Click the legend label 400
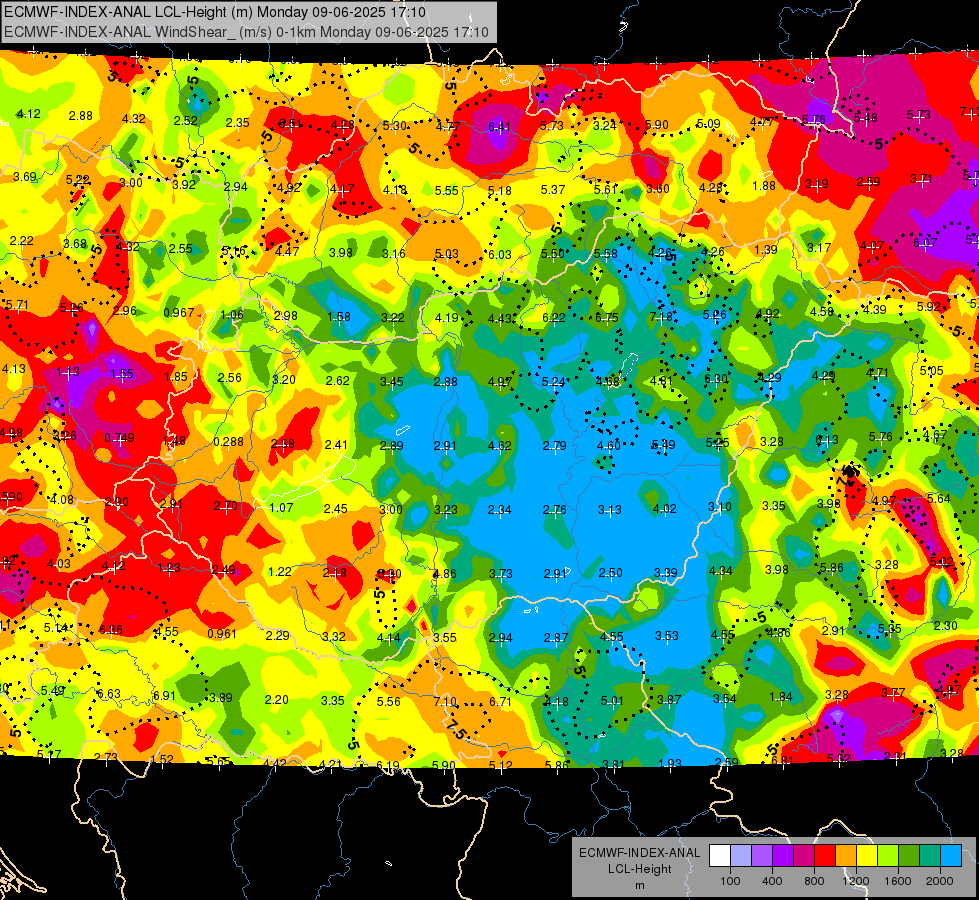 click(x=772, y=881)
